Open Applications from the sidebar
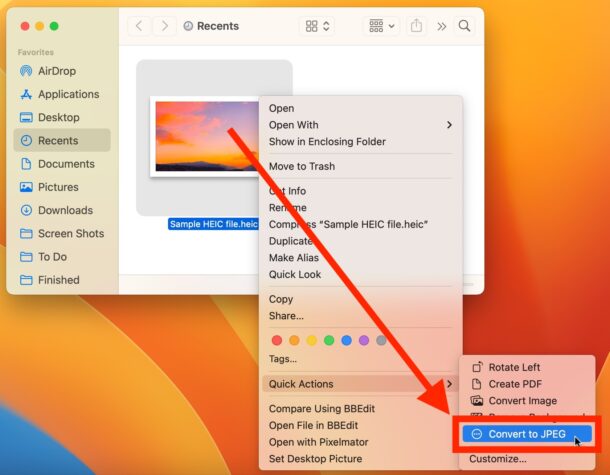The image size is (610, 475). (26, 94)
